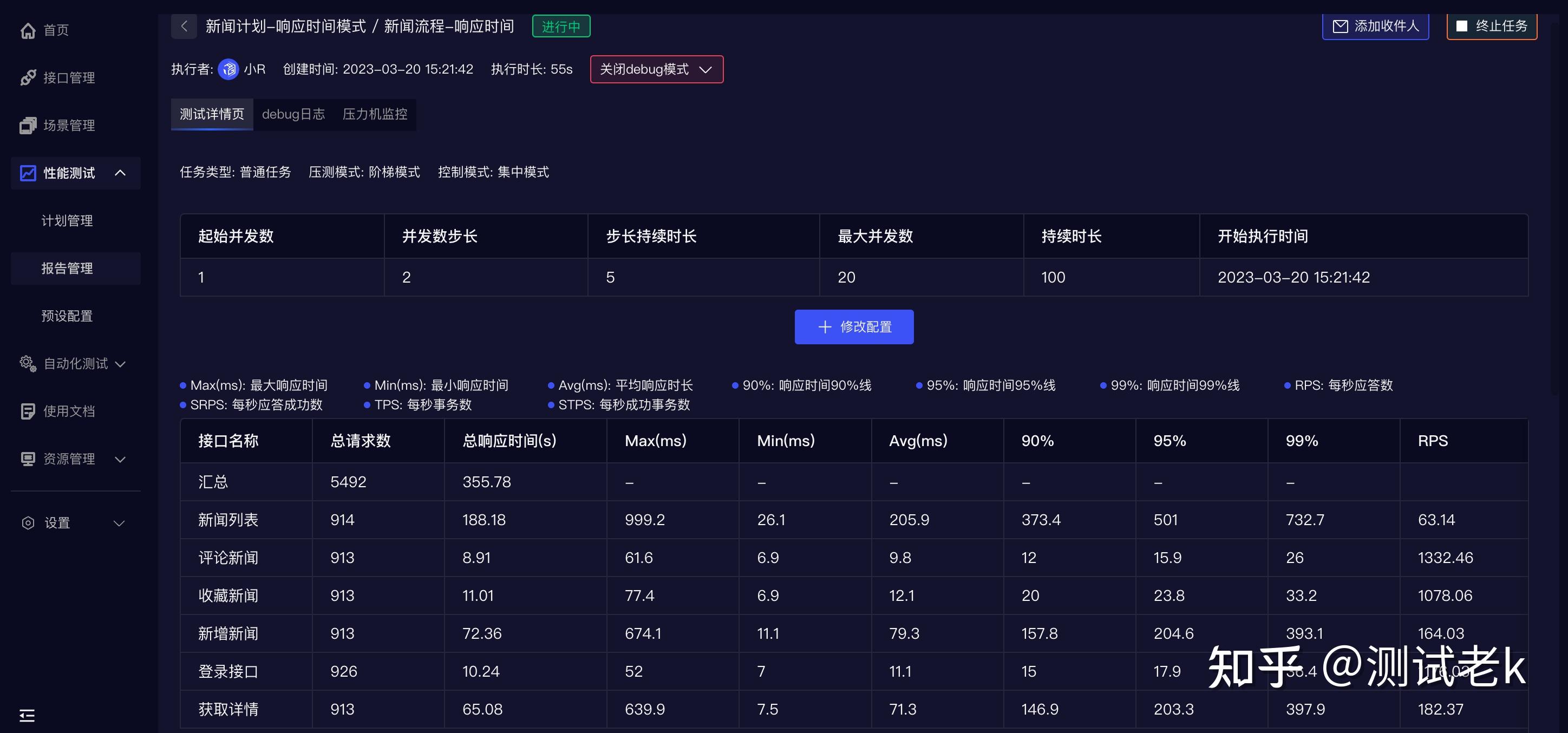
Task: Click the 自动化测试 gear icon
Action: 27,363
